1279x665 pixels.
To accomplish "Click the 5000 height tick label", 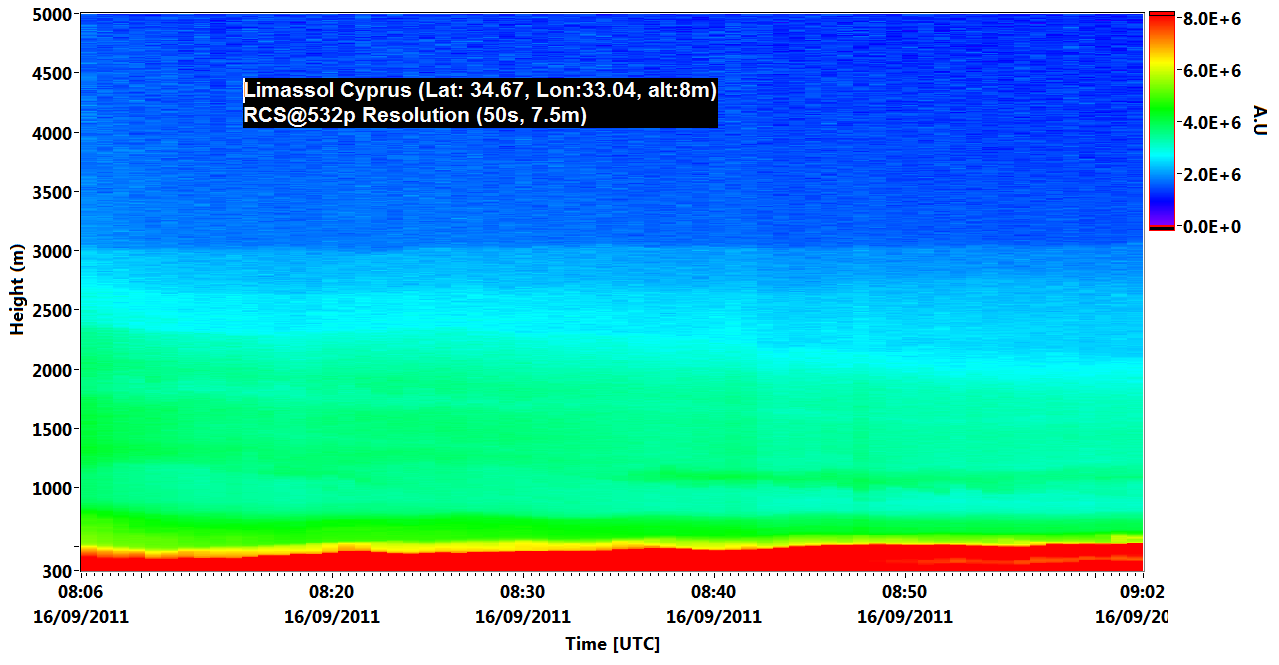I will pos(51,15).
